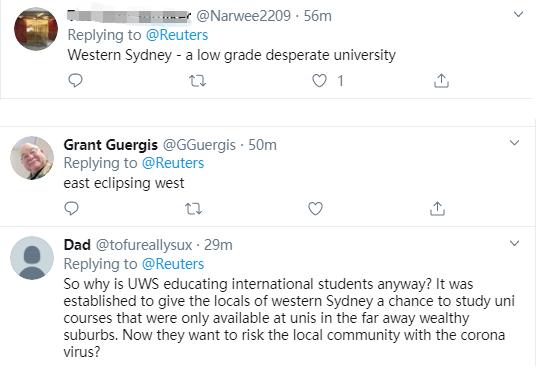The width and height of the screenshot is (537, 372).
Task: Like the tweet with 1 like
Action: point(319,81)
